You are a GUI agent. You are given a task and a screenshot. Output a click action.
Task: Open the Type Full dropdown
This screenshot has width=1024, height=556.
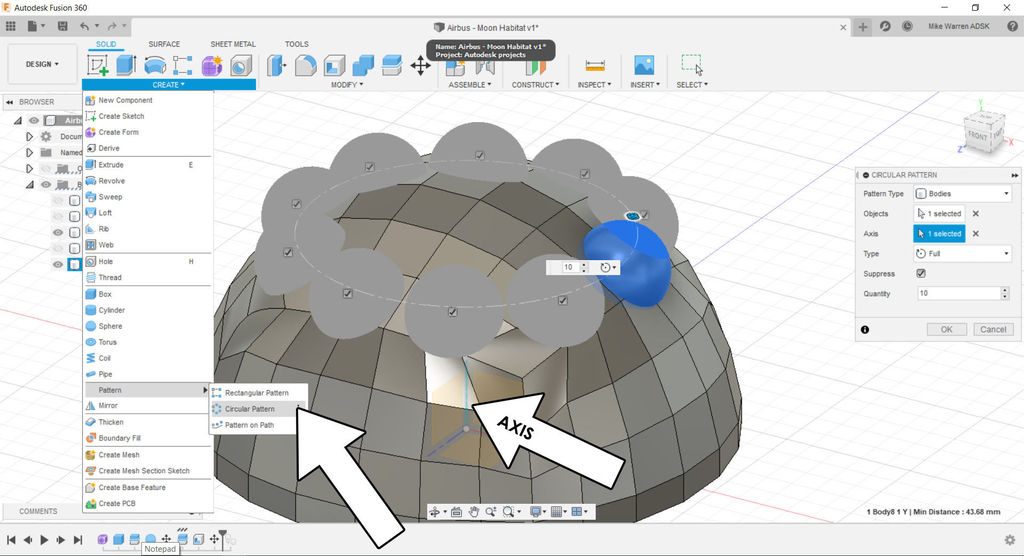tap(963, 254)
